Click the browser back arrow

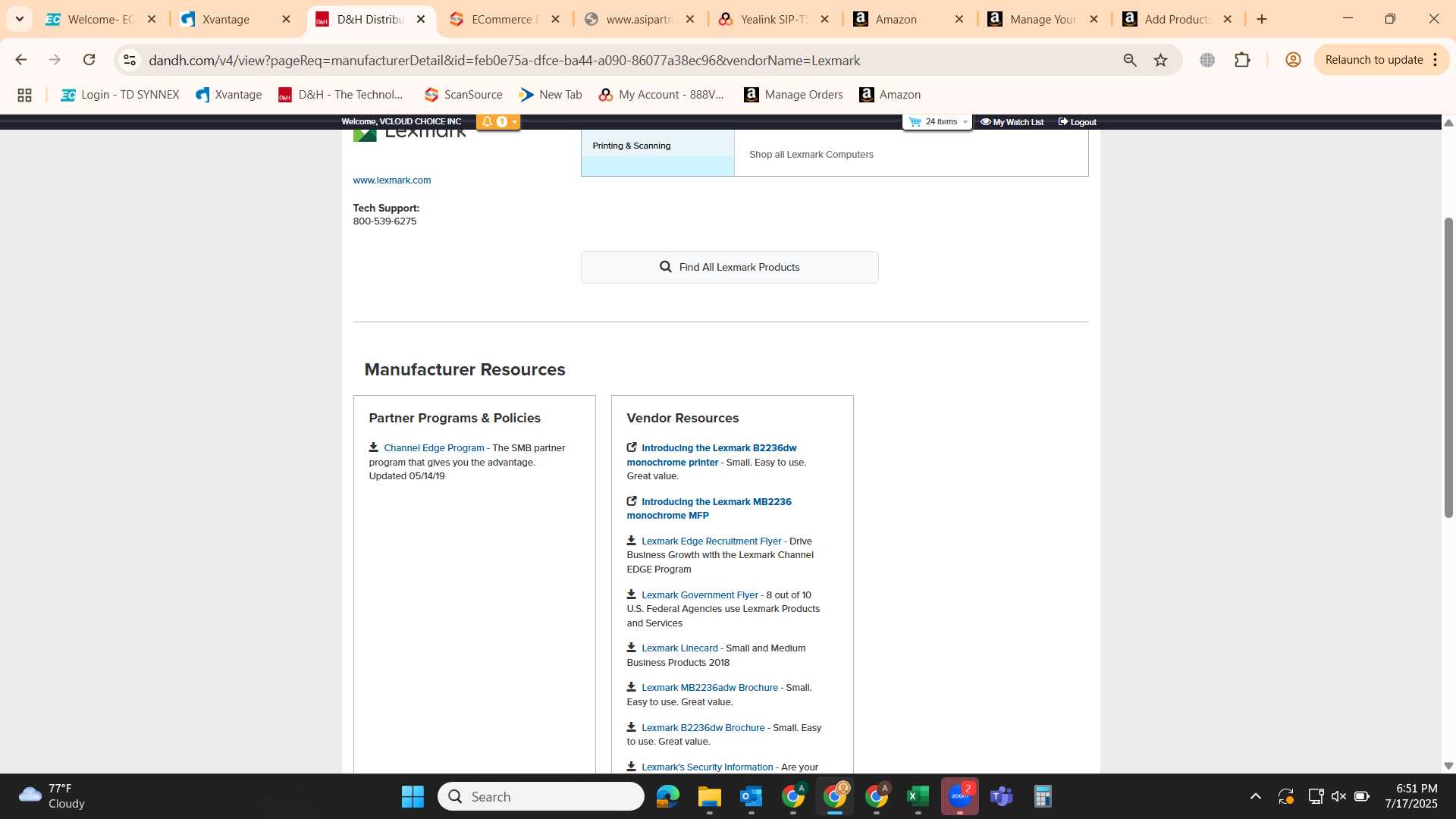tap(21, 60)
